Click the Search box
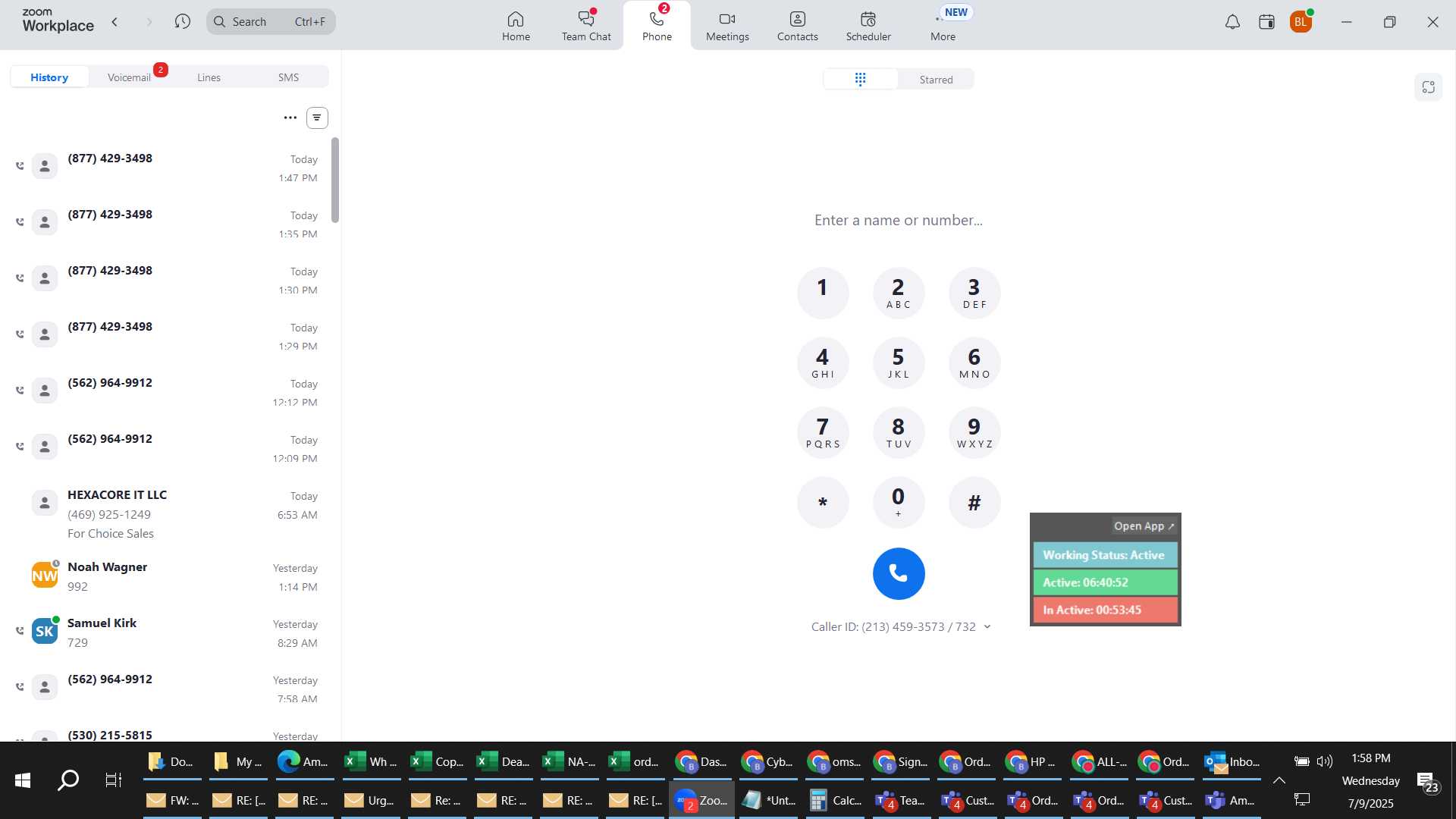The width and height of the screenshot is (1456, 819). [271, 22]
